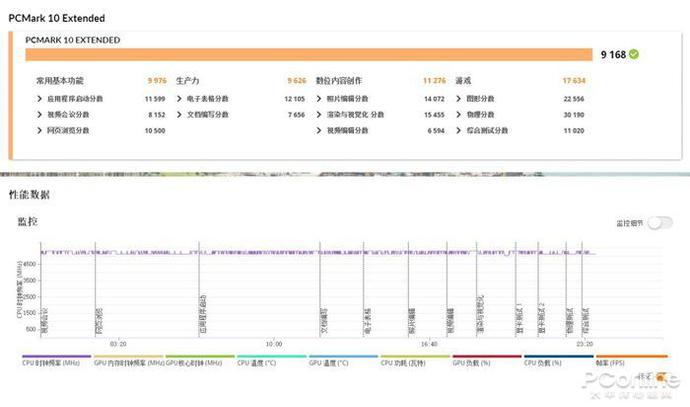Image resolution: width=690 pixels, height=407 pixels.
Task: Click the value 15 455
Action: pyautogui.click(x=434, y=115)
